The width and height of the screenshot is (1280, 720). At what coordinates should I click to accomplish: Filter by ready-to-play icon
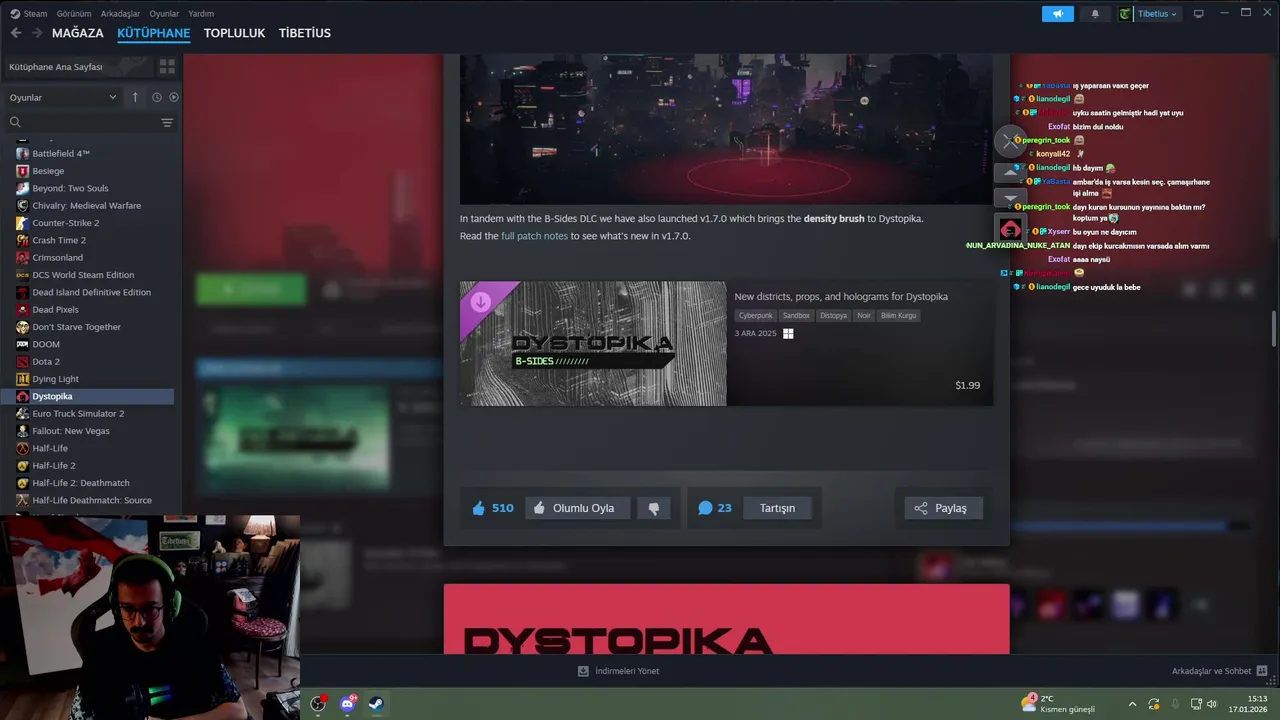click(174, 97)
